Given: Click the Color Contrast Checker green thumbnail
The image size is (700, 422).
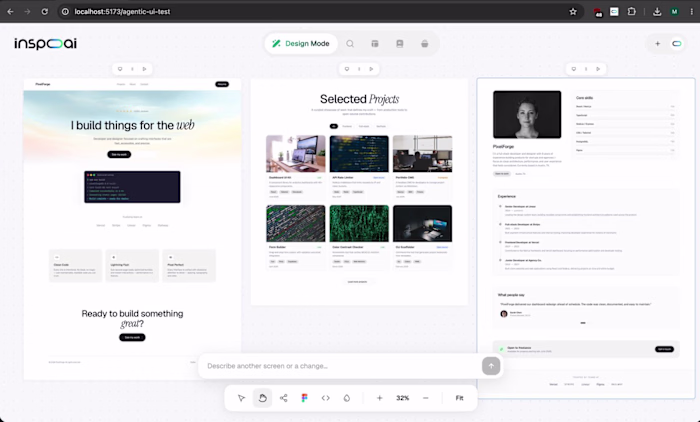Looking at the screenshot, I should (x=359, y=223).
